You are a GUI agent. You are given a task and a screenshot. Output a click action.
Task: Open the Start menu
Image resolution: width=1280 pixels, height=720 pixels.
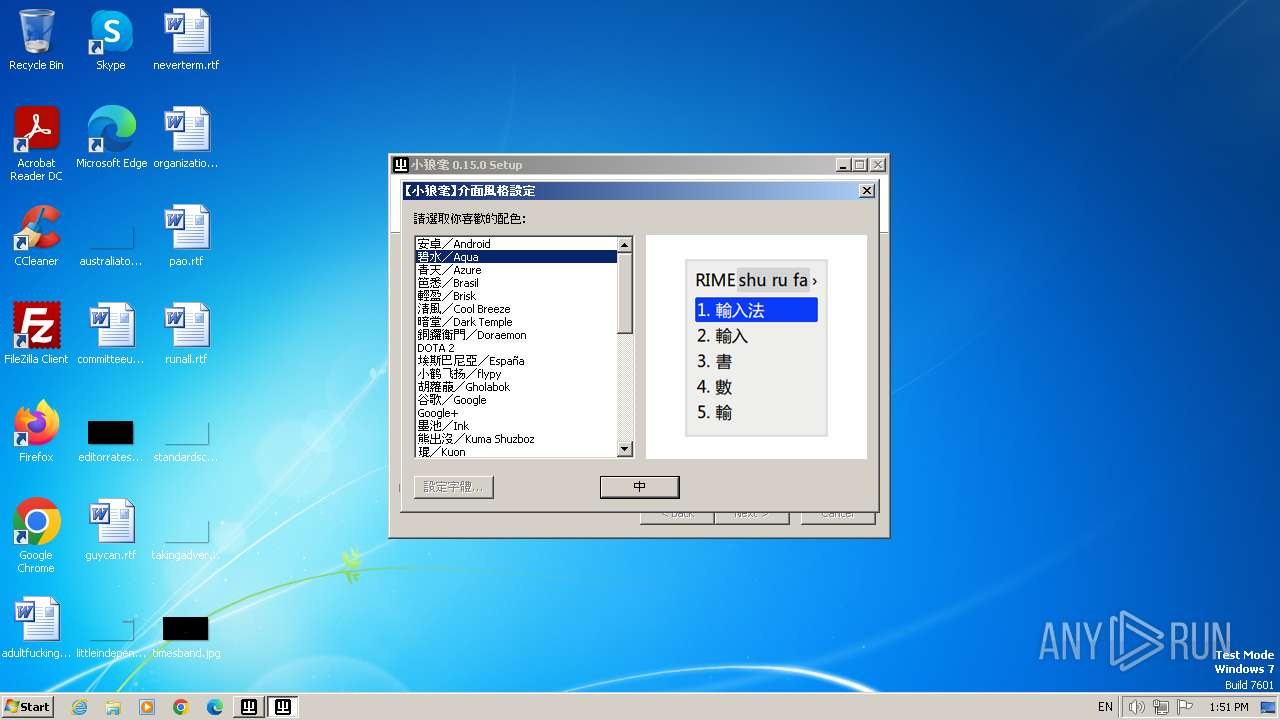click(27, 707)
